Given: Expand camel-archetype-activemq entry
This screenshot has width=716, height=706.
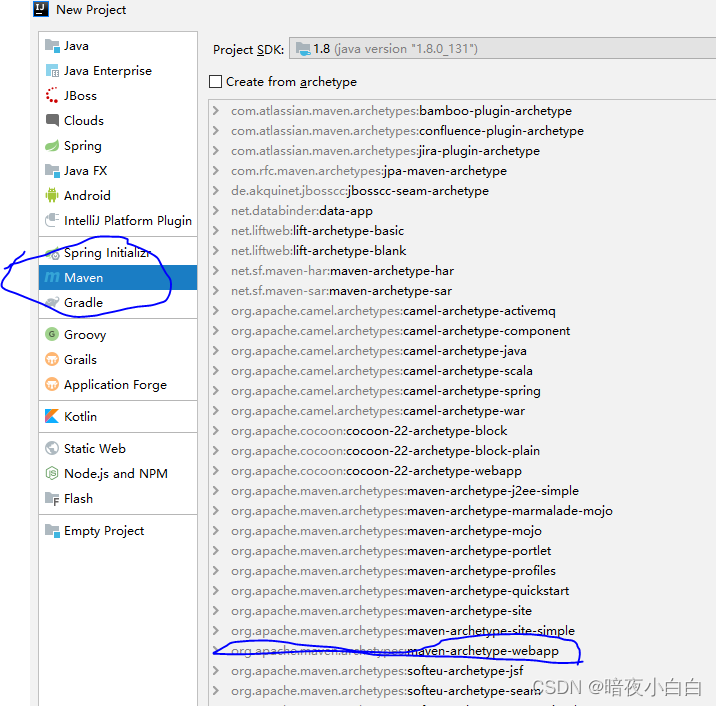Looking at the screenshot, I should 216,311.
